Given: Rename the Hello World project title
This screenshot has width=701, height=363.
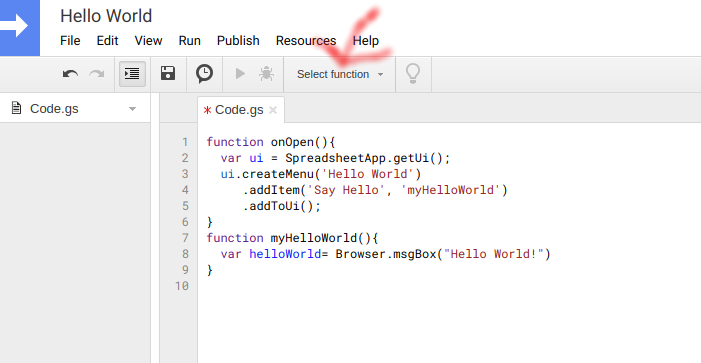Looking at the screenshot, I should coord(106,16).
